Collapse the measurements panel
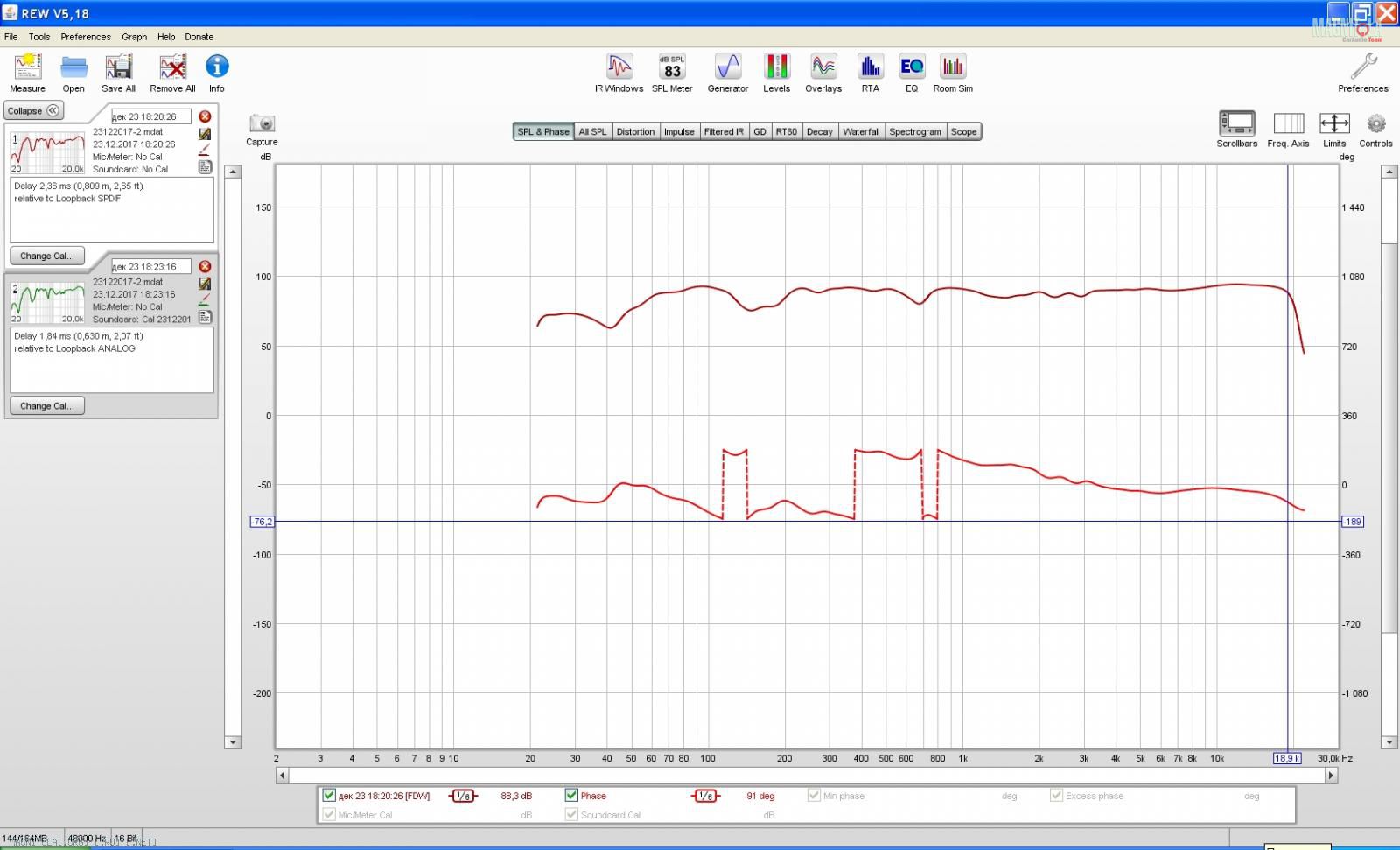Image resolution: width=1400 pixels, height=850 pixels. [x=33, y=110]
